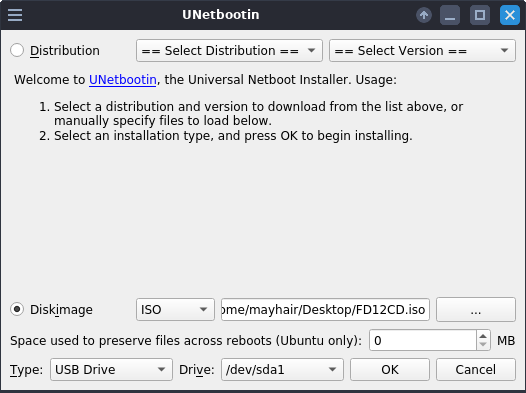The height and width of the screenshot is (393, 526).
Task: Select the Diskimage radio button
Action: point(17,309)
